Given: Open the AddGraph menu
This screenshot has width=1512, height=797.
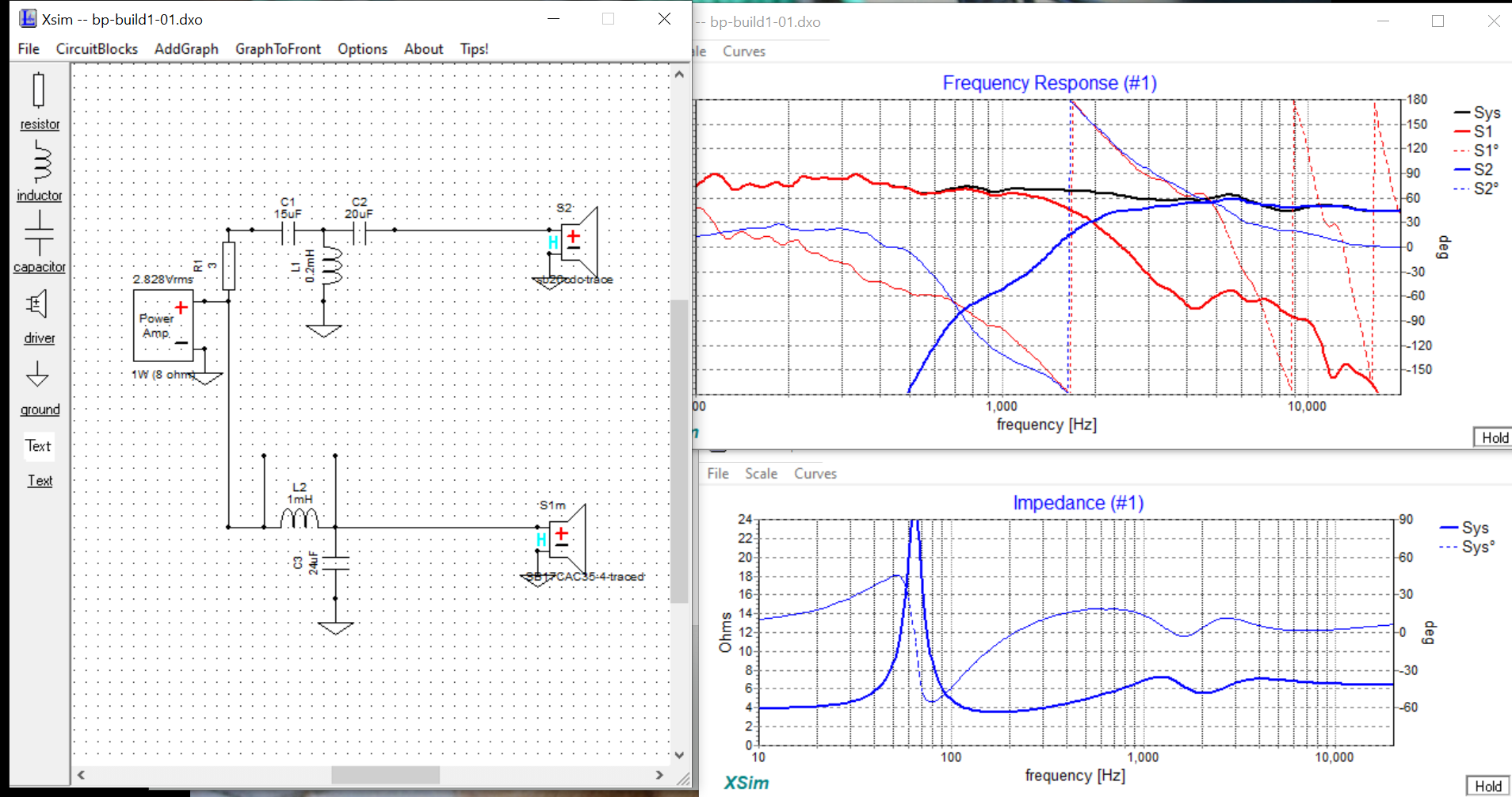Looking at the screenshot, I should coord(186,48).
